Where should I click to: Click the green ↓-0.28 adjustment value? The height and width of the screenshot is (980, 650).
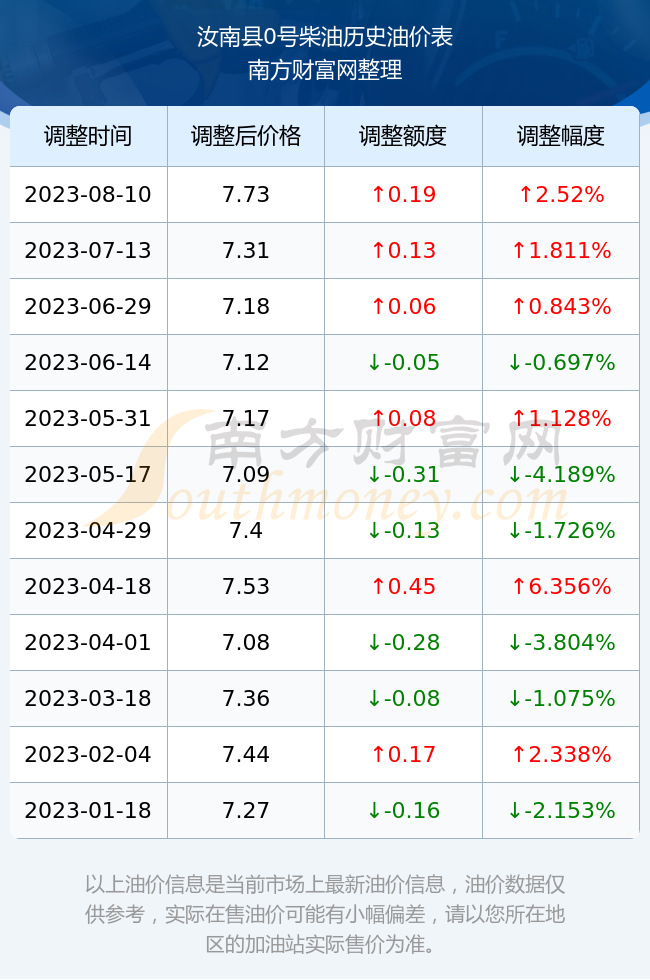(403, 642)
